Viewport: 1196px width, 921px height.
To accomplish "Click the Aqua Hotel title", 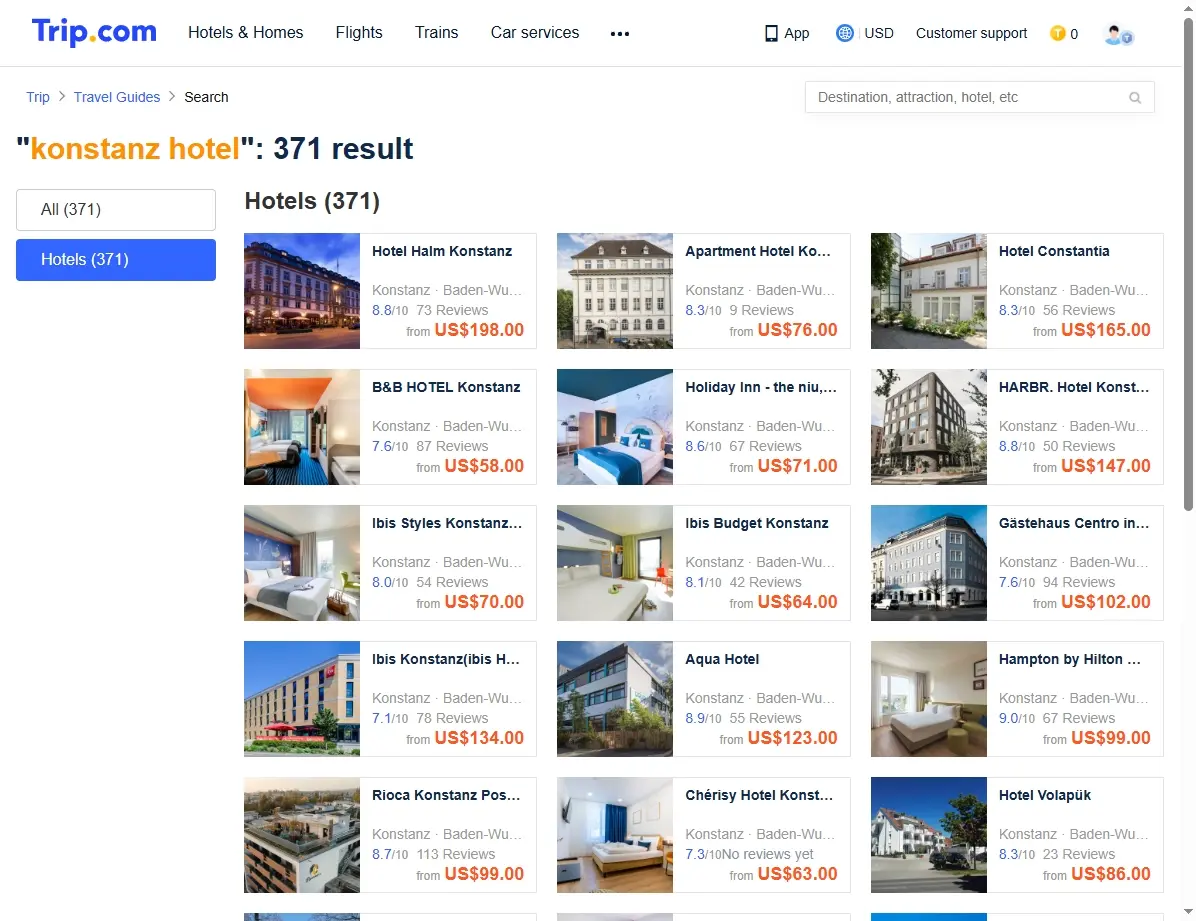I will coord(722,659).
